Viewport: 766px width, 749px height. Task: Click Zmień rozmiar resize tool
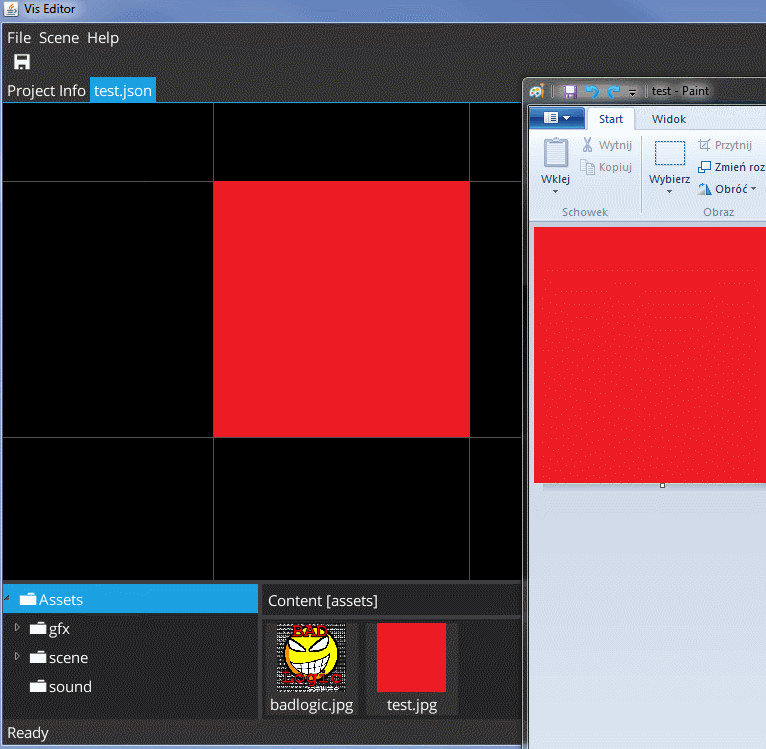point(732,167)
